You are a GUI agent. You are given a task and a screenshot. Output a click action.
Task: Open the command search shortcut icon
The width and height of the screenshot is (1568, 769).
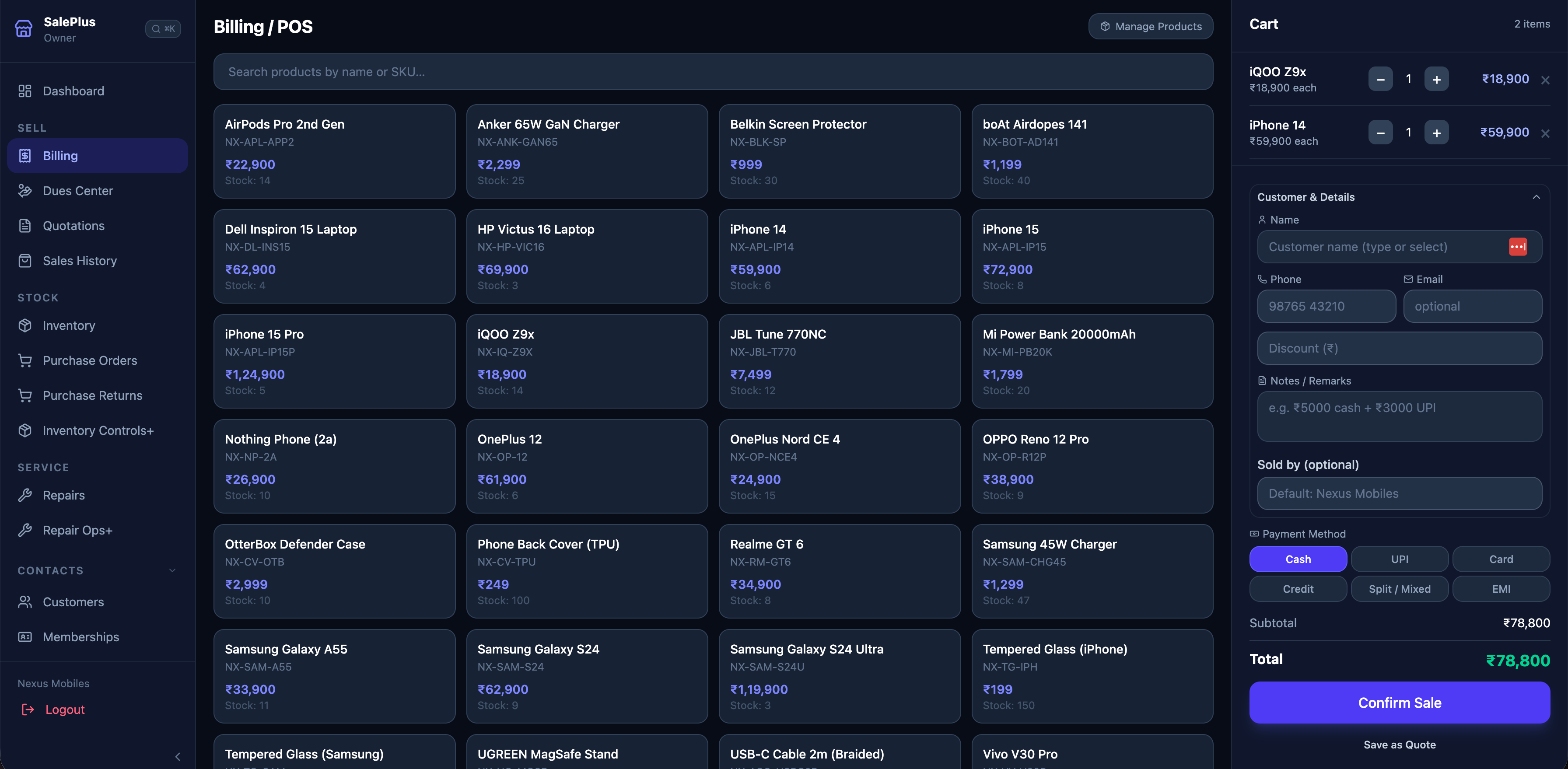pos(162,28)
